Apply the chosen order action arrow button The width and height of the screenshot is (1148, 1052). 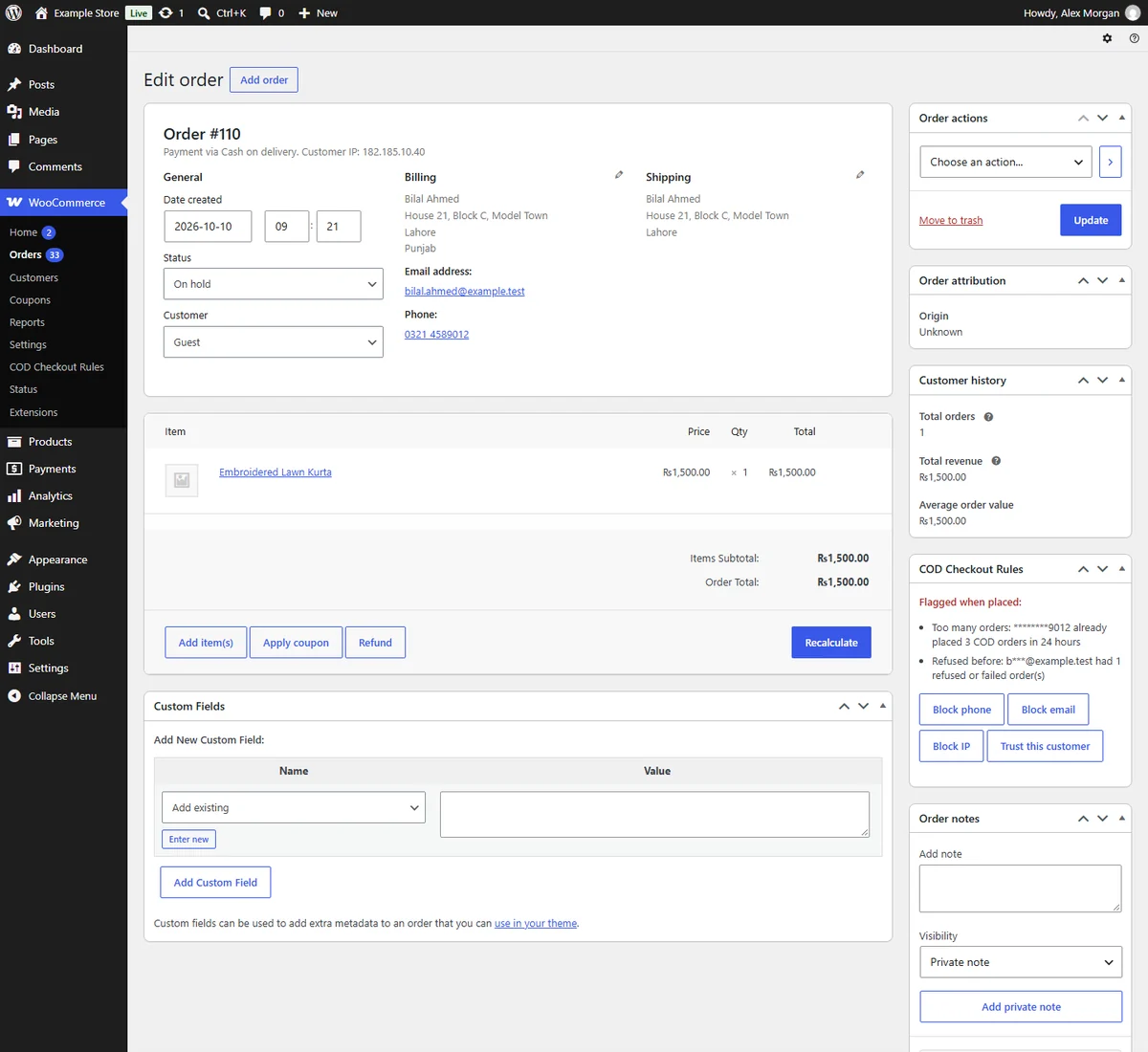1110,162
